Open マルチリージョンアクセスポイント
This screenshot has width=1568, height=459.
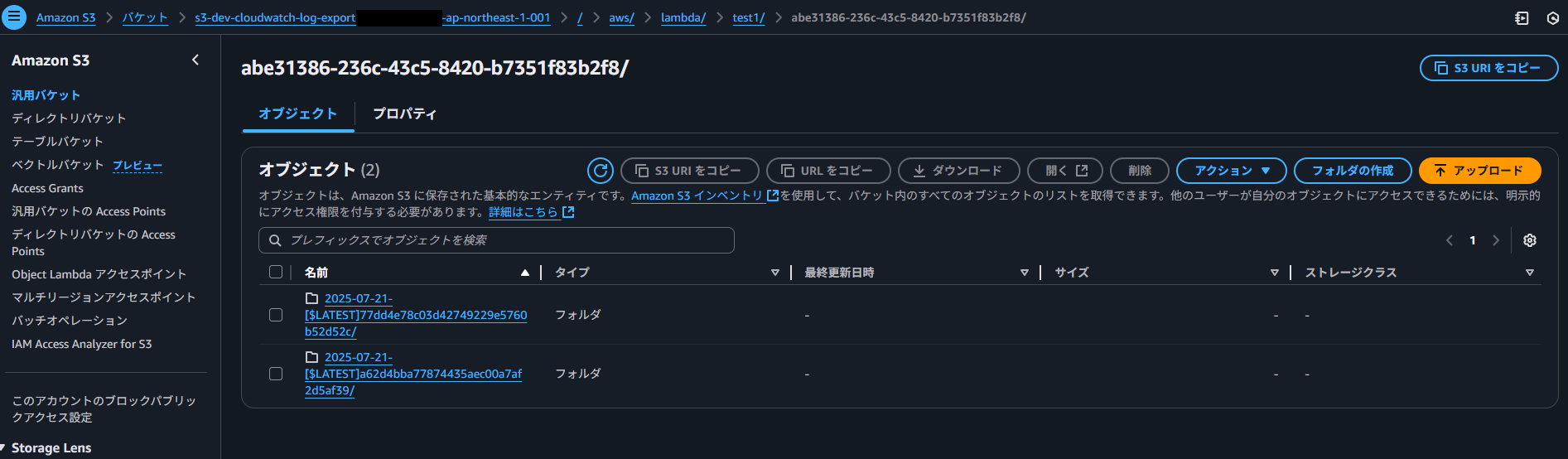click(104, 297)
